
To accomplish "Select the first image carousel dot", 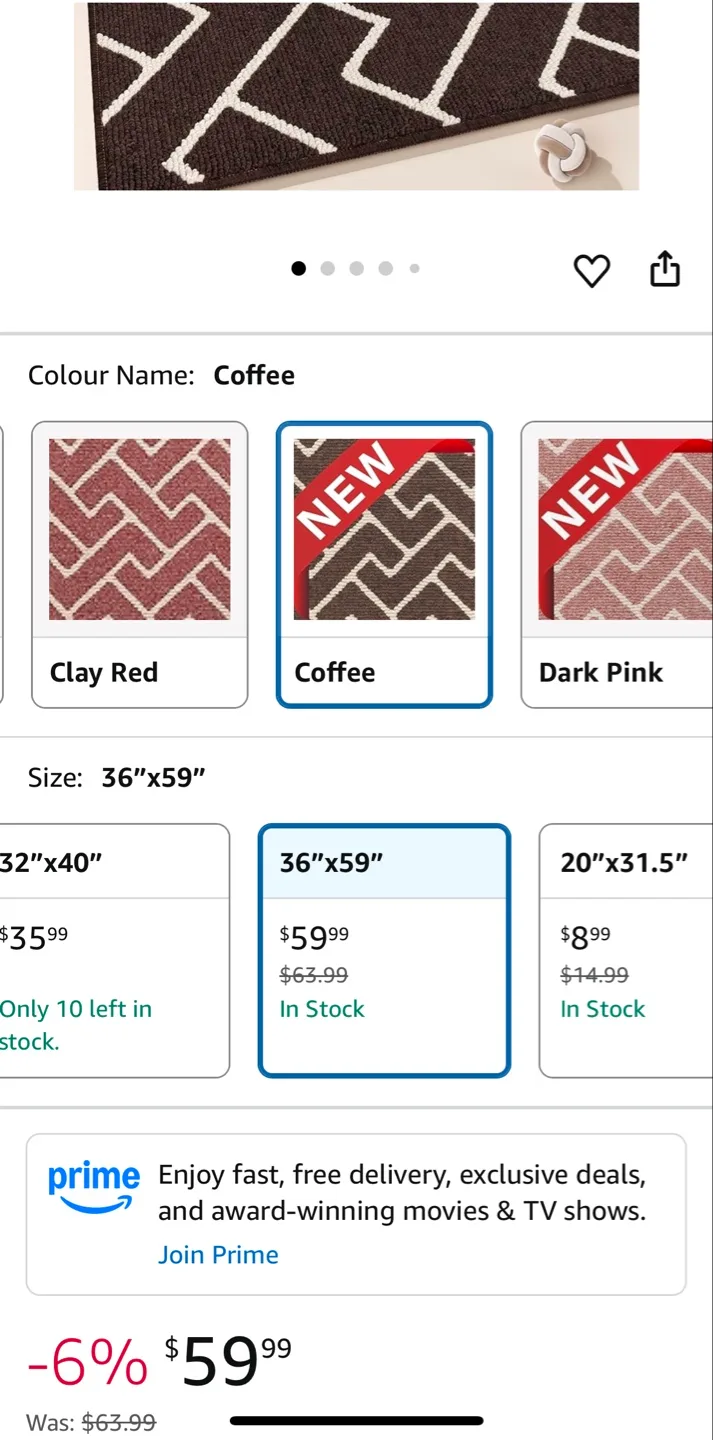I will 298,268.
